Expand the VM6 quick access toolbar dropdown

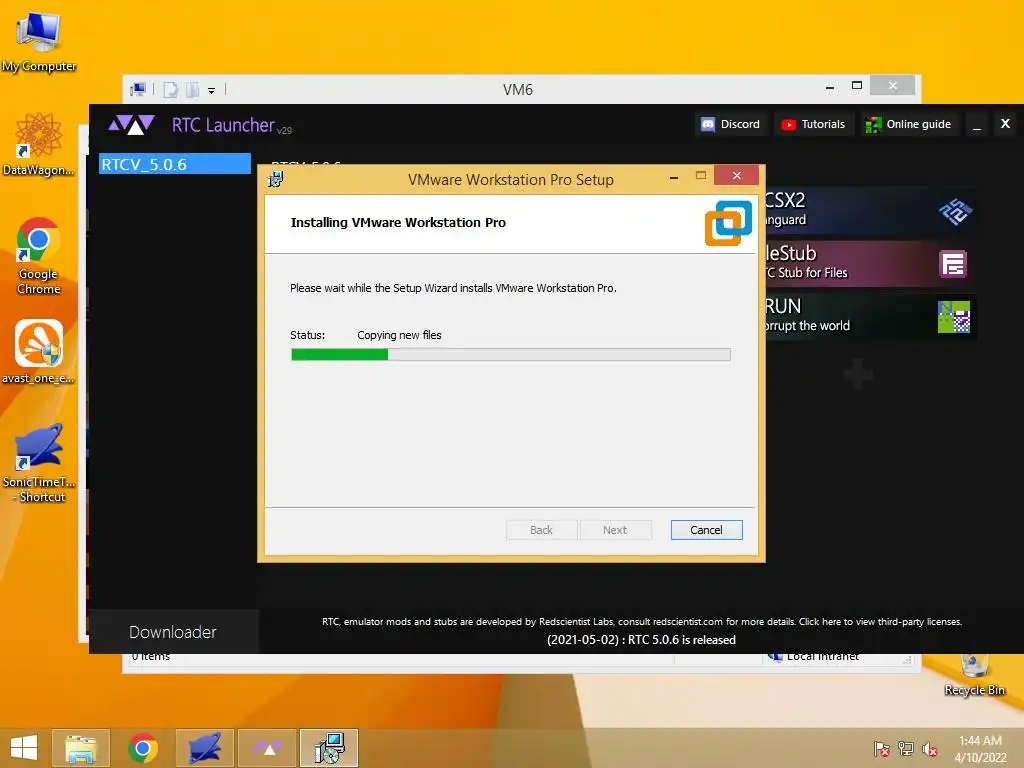coord(212,91)
